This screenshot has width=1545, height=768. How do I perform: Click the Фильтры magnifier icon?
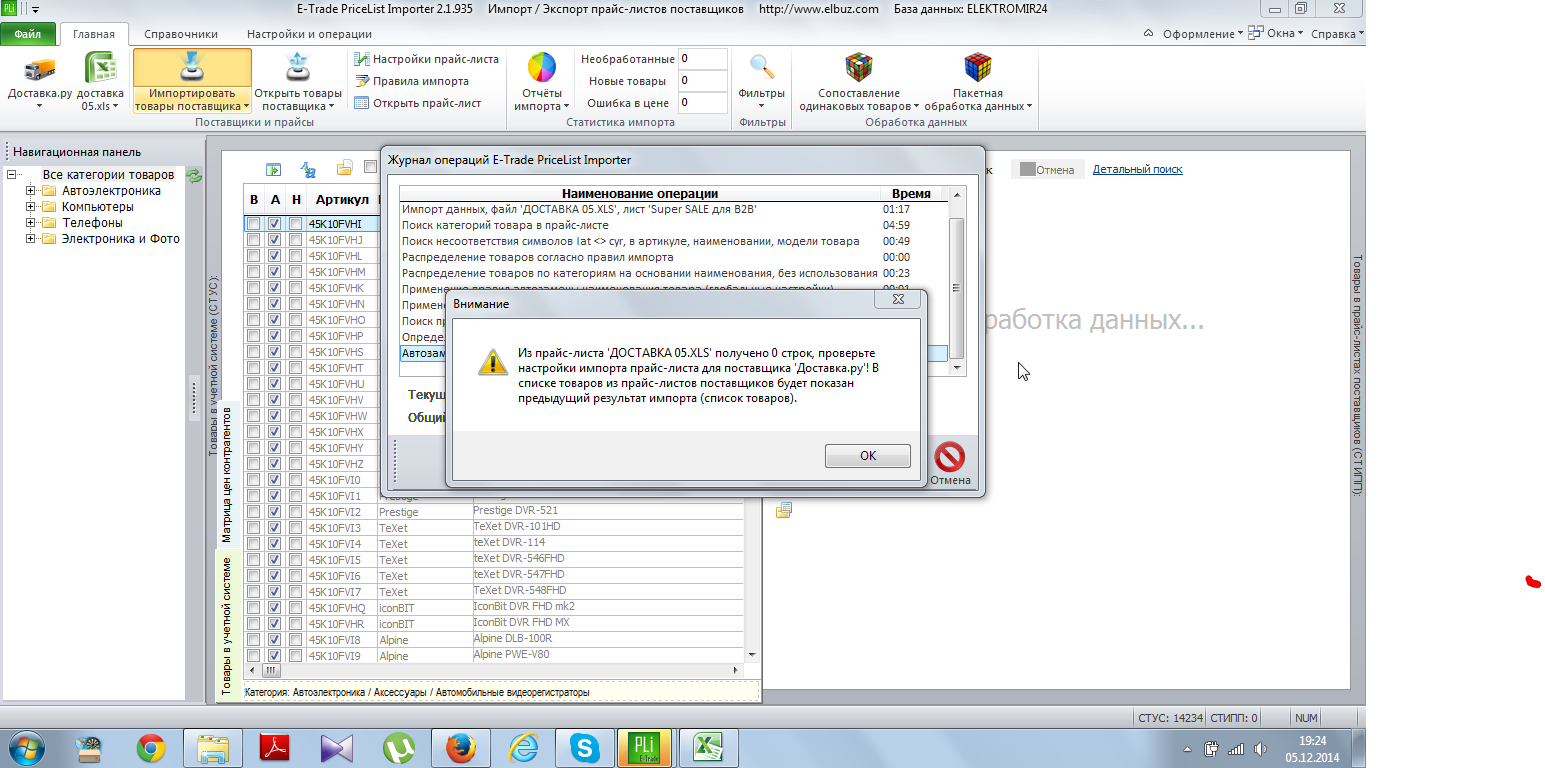[x=762, y=68]
